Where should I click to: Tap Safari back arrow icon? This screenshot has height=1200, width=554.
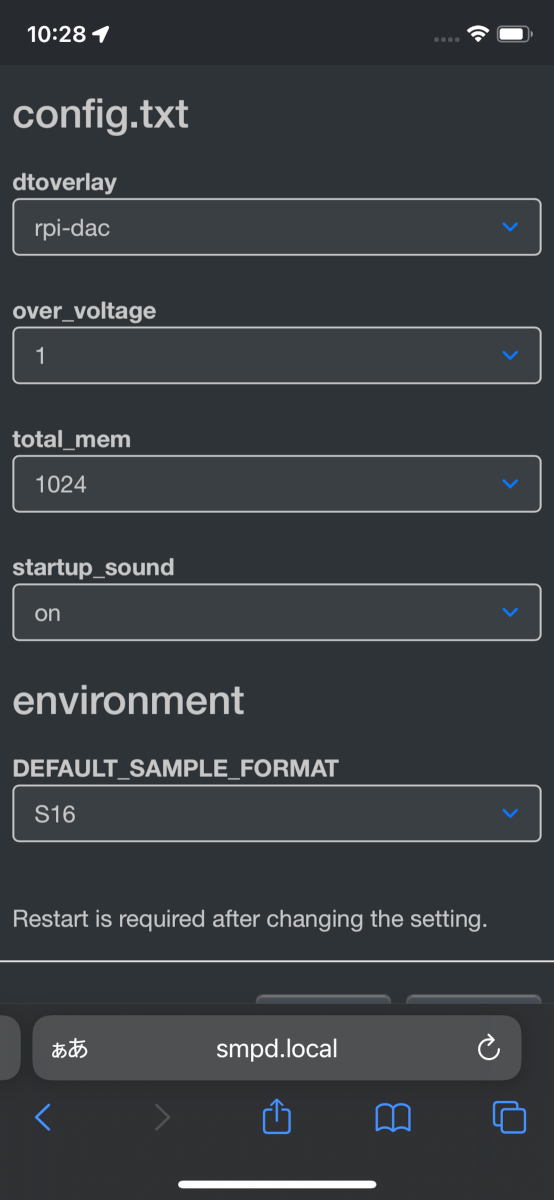pyautogui.click(x=42, y=1117)
